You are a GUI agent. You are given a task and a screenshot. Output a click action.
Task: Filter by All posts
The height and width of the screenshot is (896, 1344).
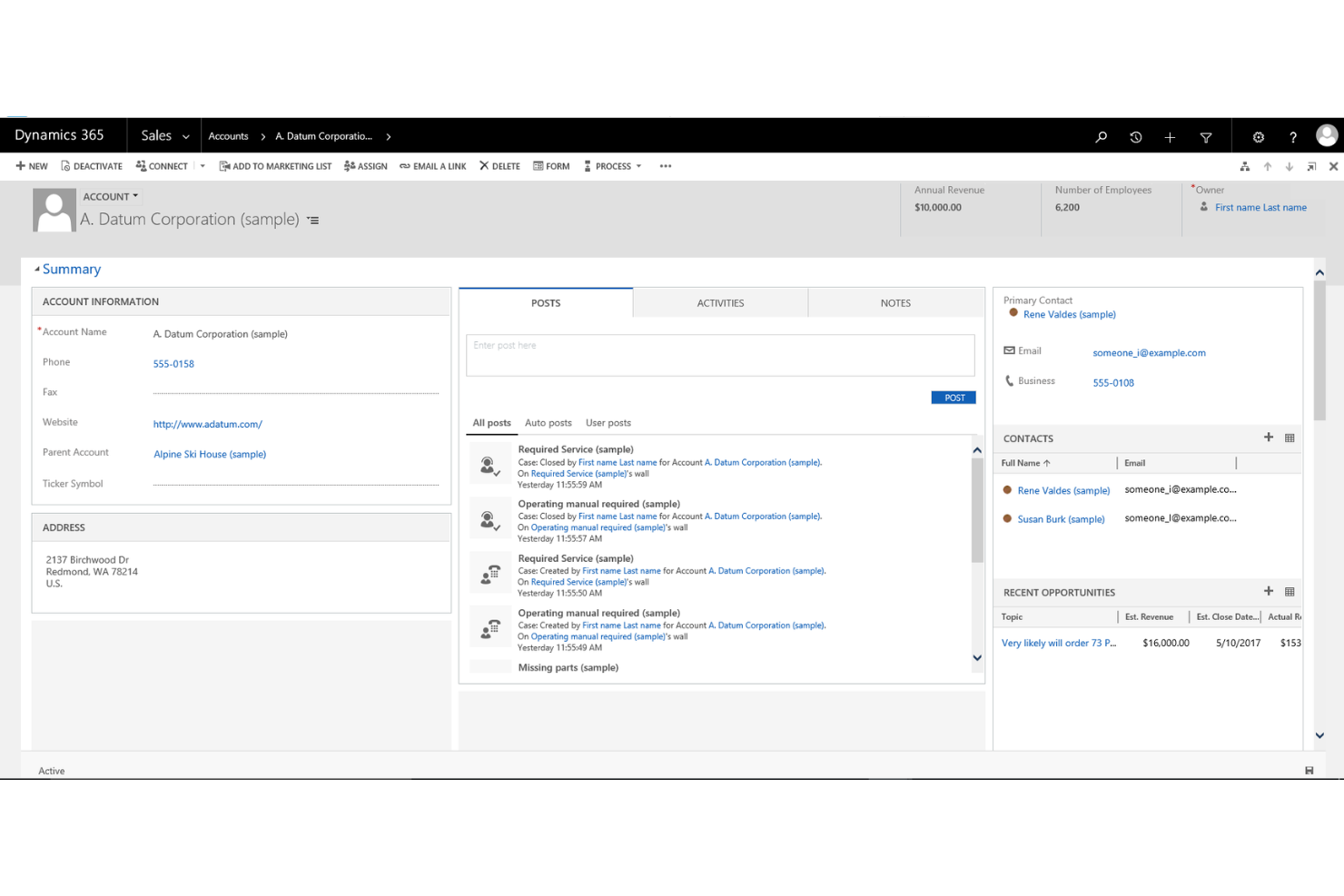pyautogui.click(x=491, y=423)
